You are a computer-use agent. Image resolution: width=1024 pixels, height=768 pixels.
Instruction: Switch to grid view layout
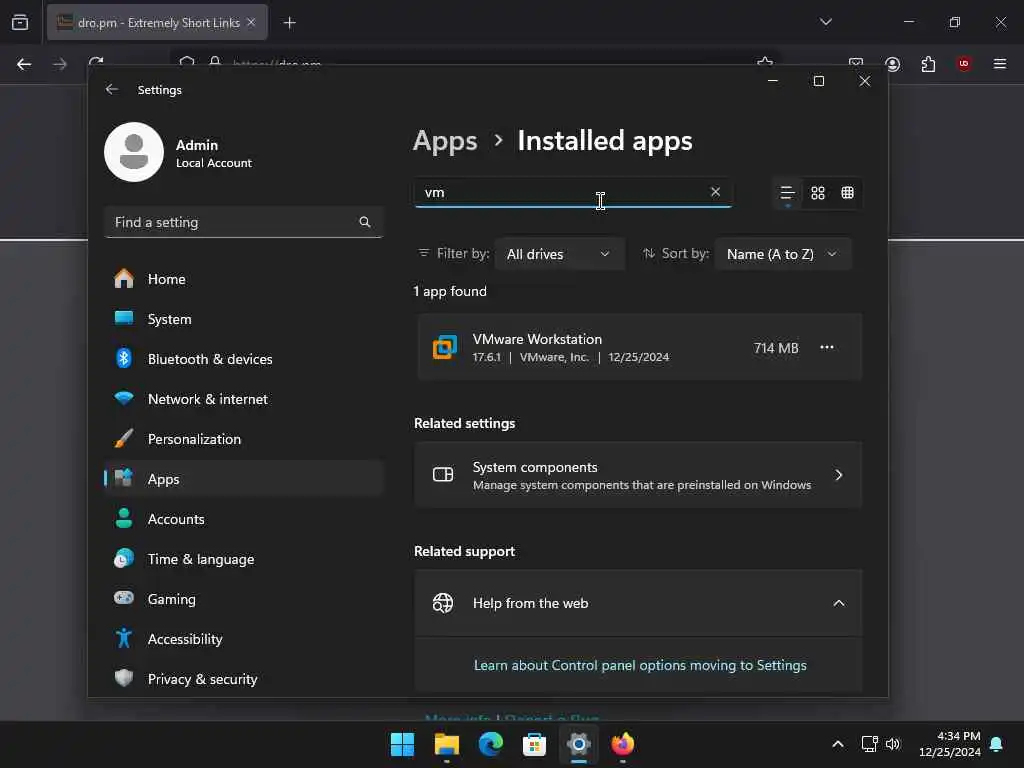click(x=818, y=193)
